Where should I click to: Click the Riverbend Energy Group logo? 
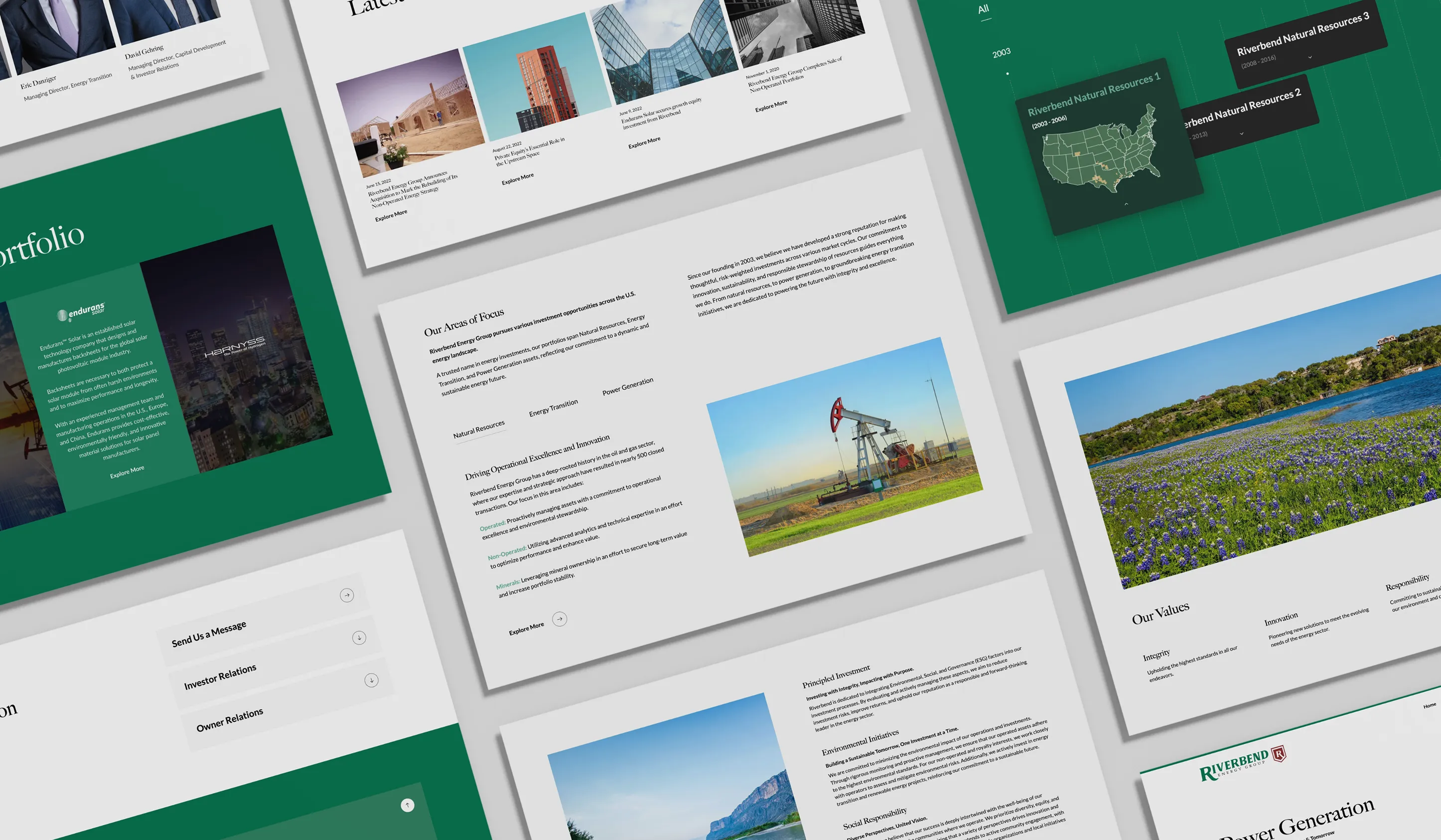click(1243, 764)
